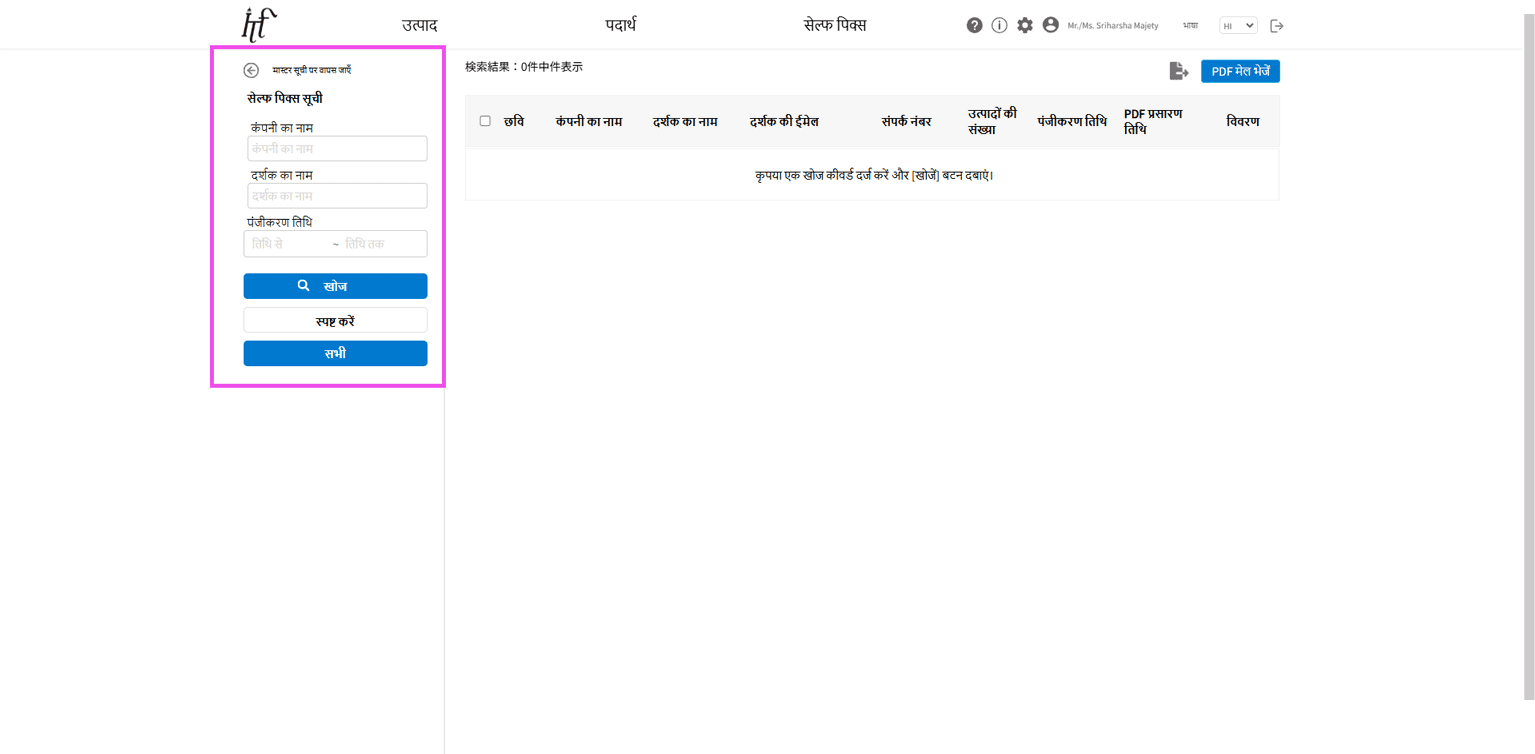Viewport: 1535px width, 754px height.
Task: Click the छवि column header
Action: [x=514, y=121]
